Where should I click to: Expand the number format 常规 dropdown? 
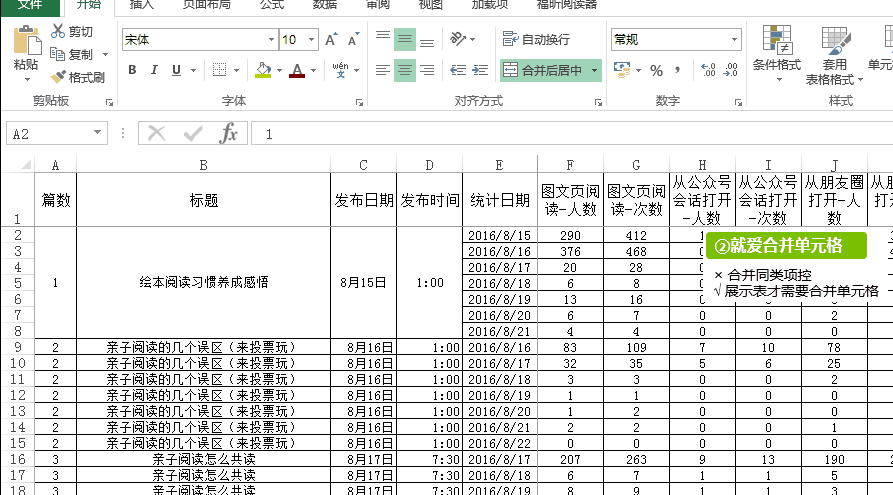(734, 40)
